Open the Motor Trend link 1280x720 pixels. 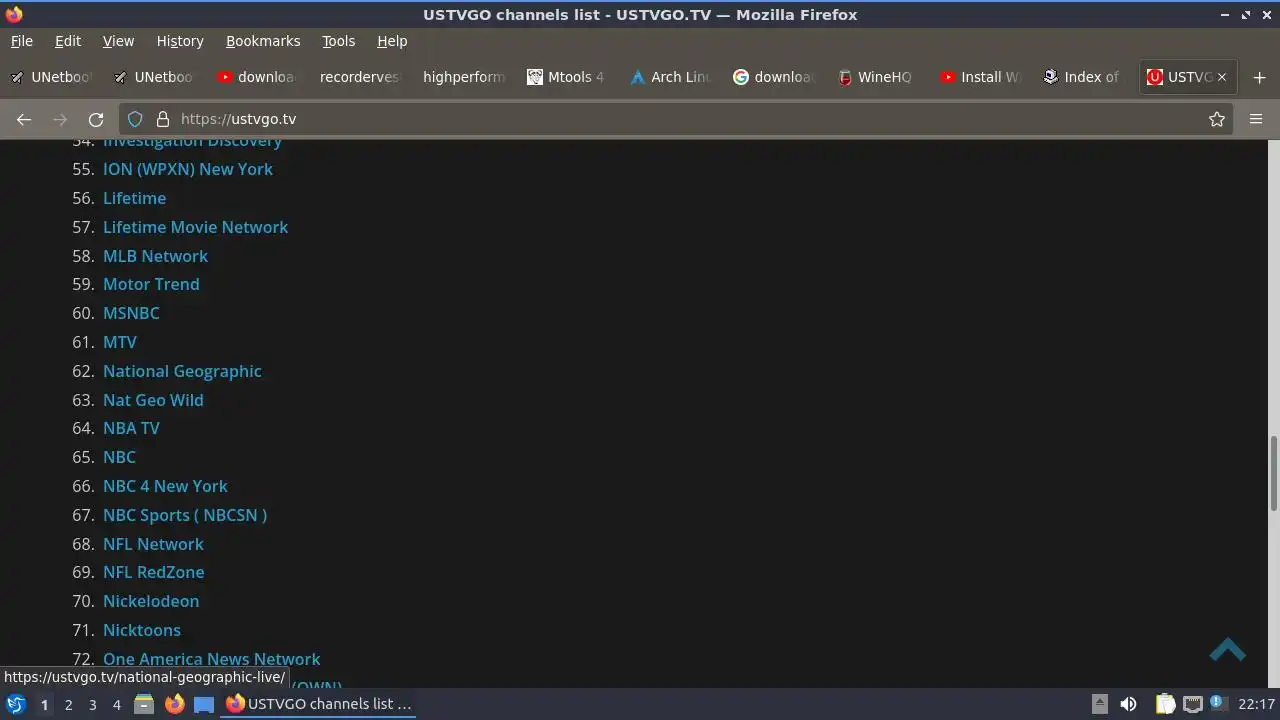coord(151,284)
